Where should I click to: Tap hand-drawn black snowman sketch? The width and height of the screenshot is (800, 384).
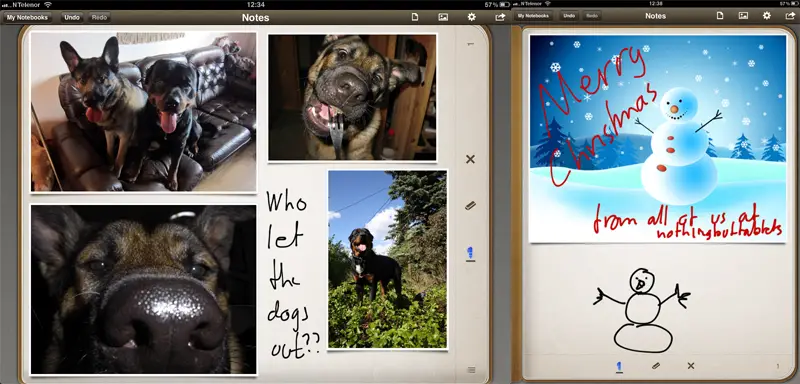pyautogui.click(x=642, y=310)
